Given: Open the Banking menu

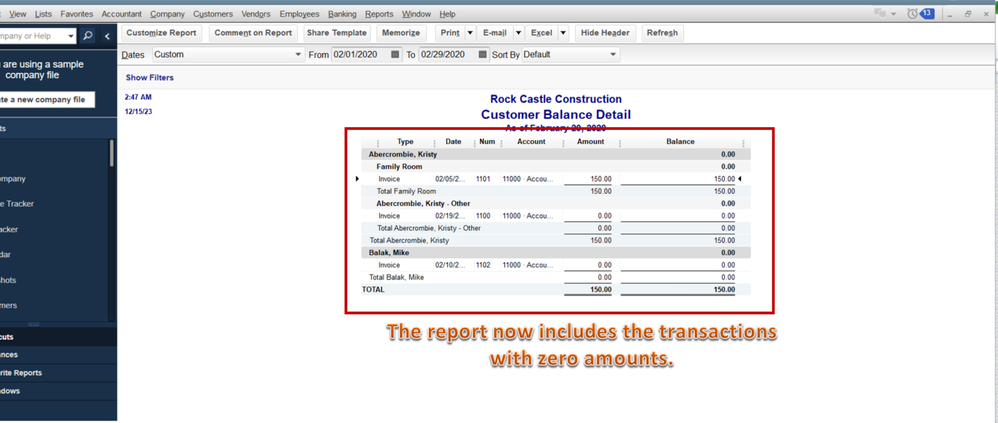Looking at the screenshot, I should [x=342, y=14].
